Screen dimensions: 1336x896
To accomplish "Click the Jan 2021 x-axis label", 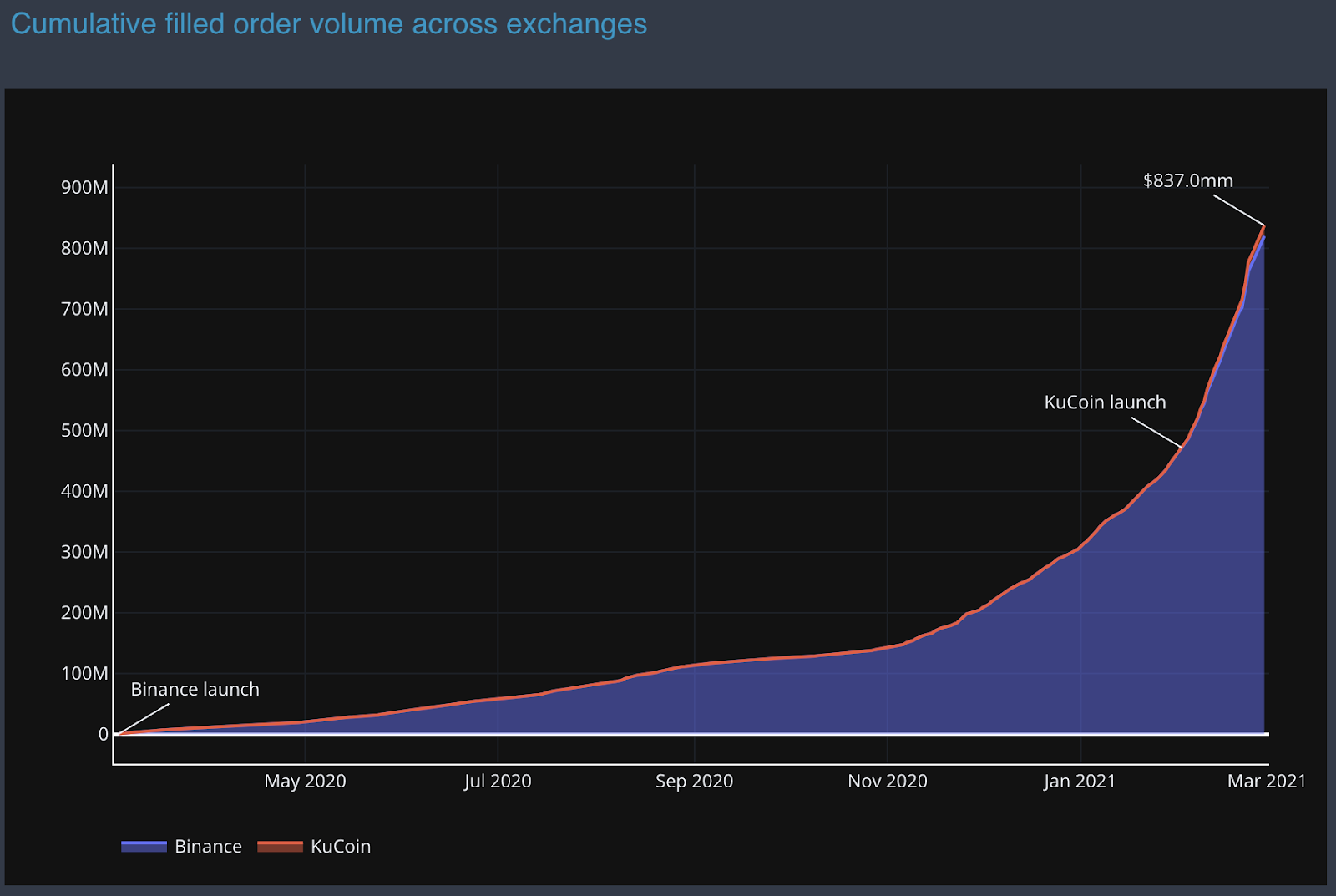I will 1080,782.
